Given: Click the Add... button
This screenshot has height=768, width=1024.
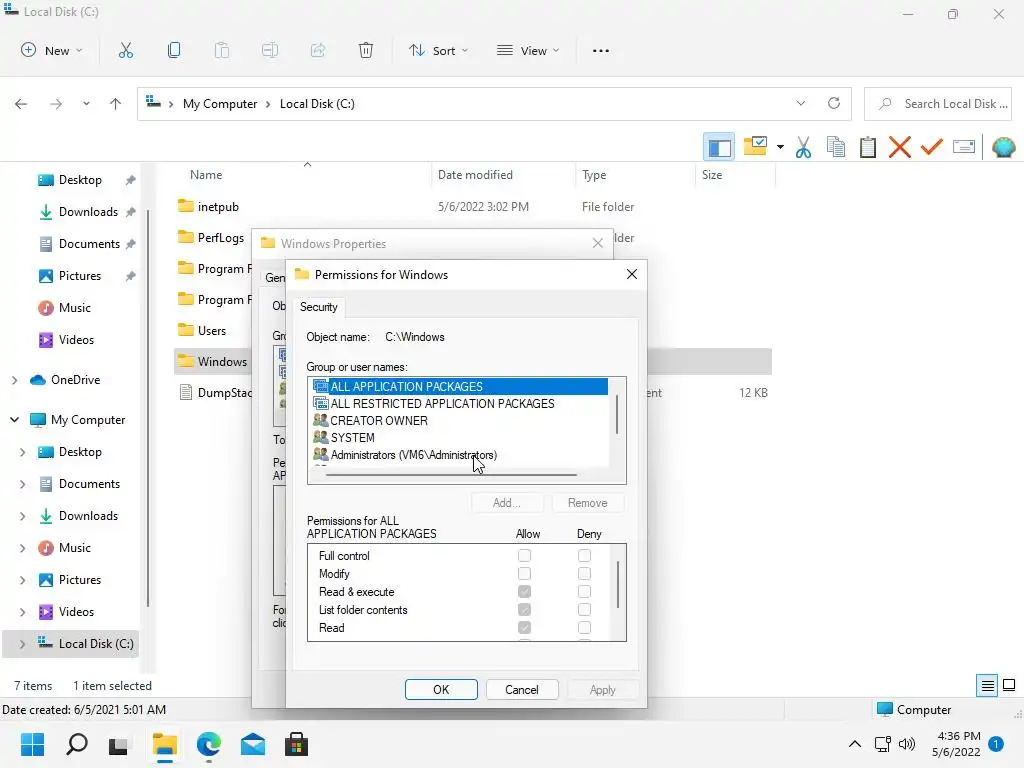Looking at the screenshot, I should [507, 503].
